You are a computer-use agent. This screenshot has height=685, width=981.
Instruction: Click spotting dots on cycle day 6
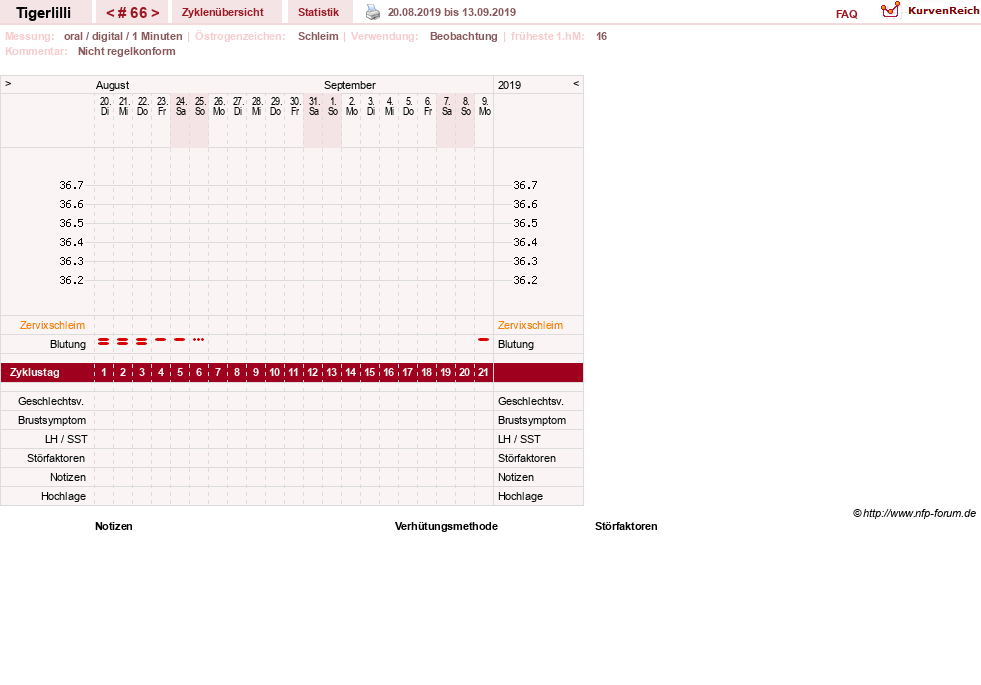pyautogui.click(x=198, y=339)
